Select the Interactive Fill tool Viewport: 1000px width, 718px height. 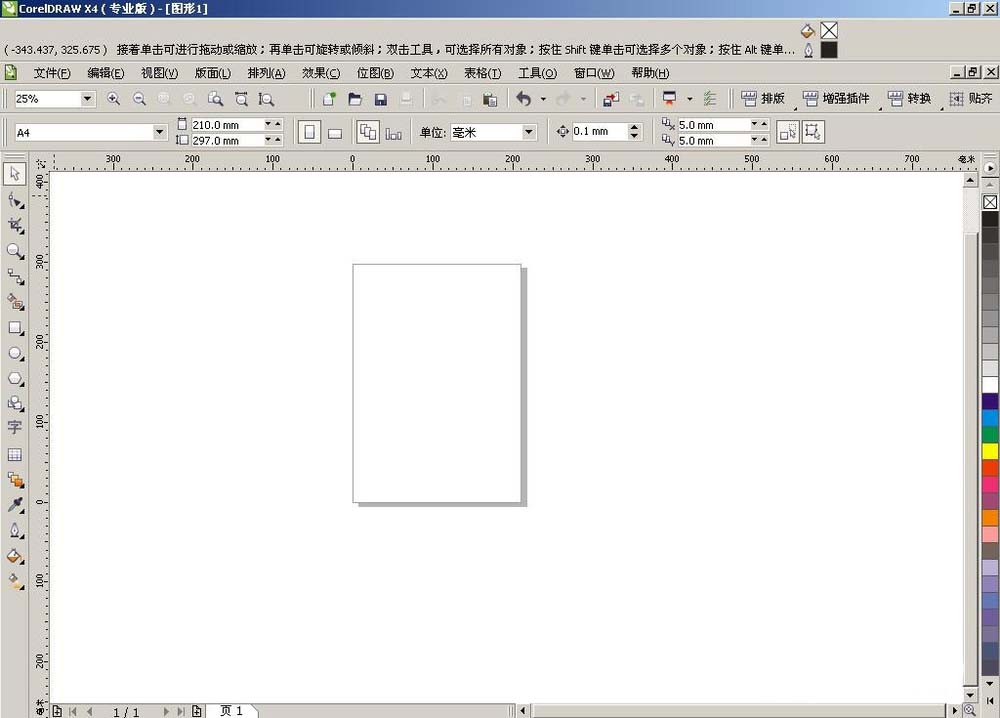coord(15,581)
